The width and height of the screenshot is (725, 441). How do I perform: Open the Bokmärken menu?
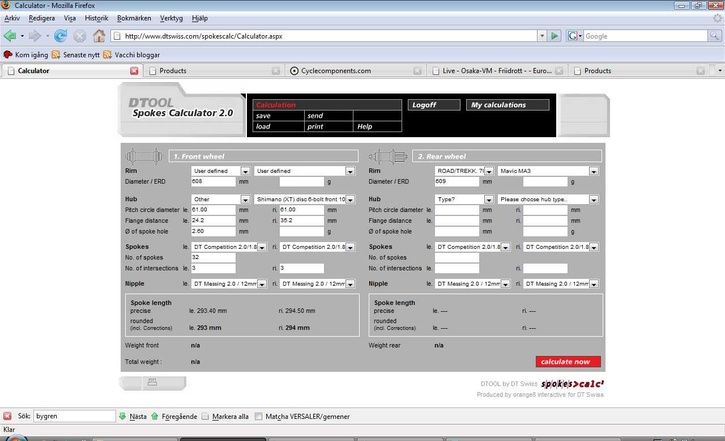[x=134, y=18]
